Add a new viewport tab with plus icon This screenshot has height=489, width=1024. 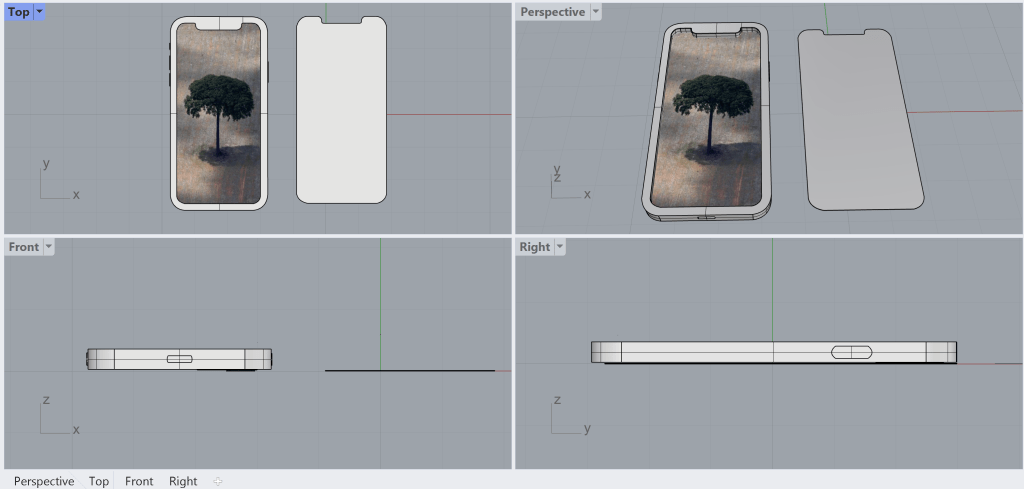tap(218, 481)
